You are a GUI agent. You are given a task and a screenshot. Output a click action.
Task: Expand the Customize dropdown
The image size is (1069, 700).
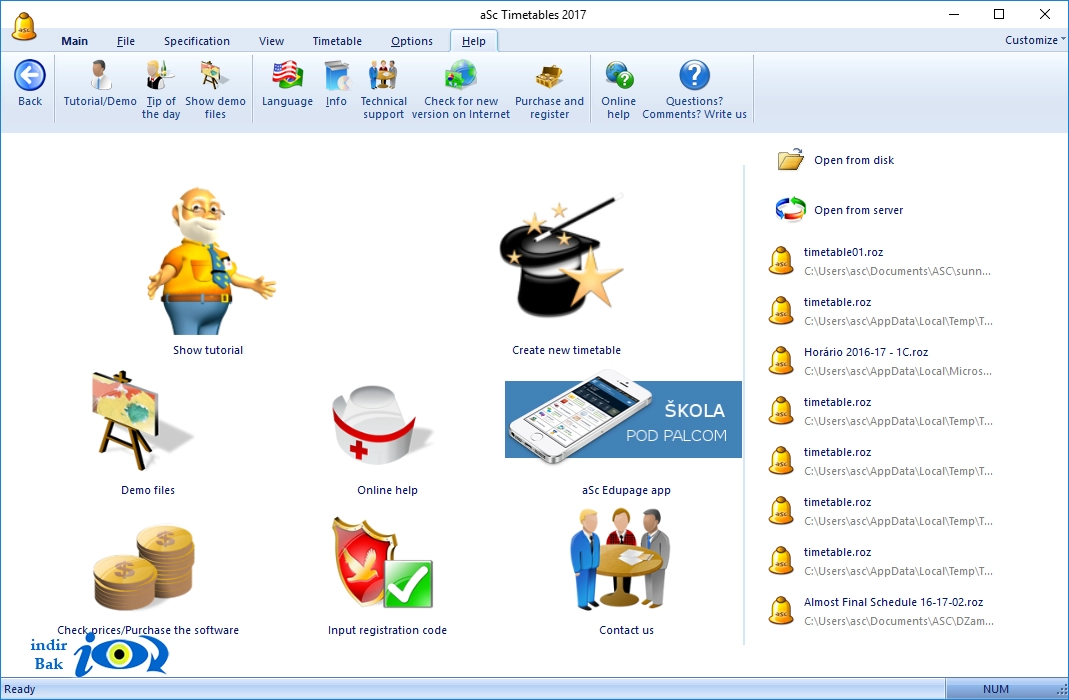pos(1034,40)
